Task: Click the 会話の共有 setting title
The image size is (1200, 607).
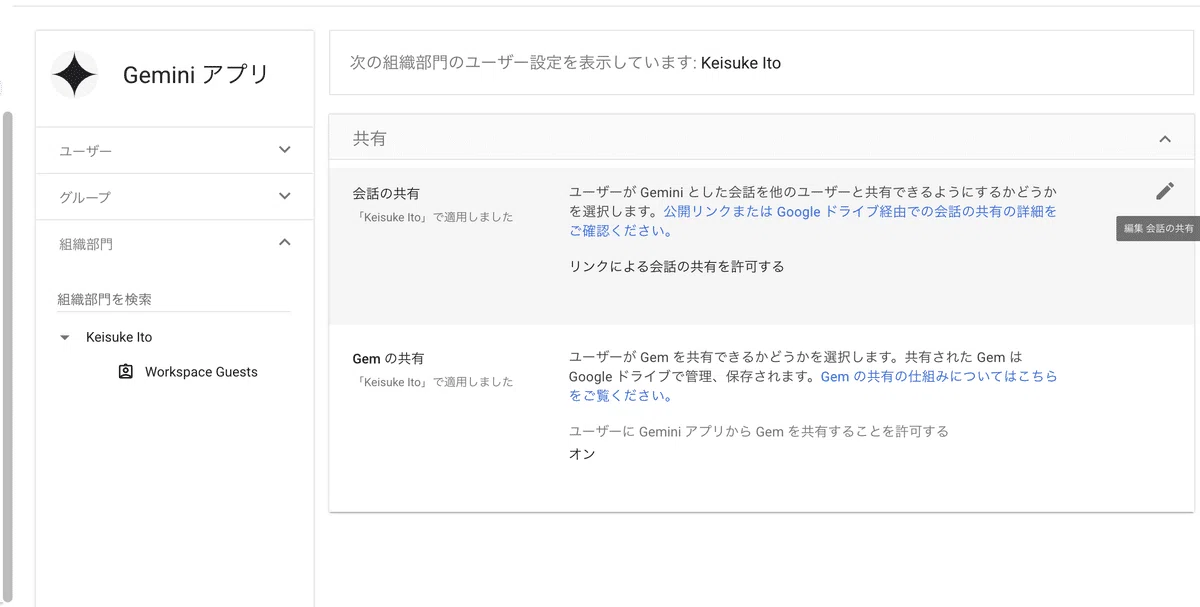Action: 386,193
